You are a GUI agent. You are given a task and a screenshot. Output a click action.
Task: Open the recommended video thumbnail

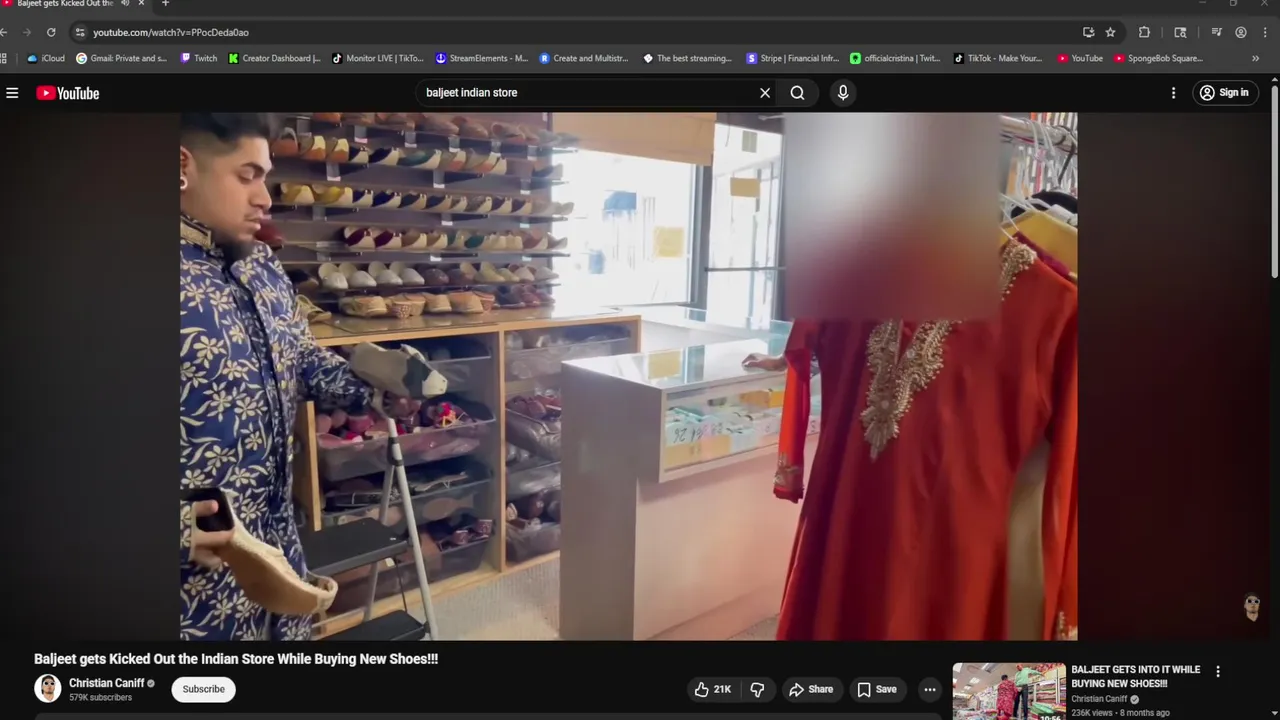click(1009, 691)
